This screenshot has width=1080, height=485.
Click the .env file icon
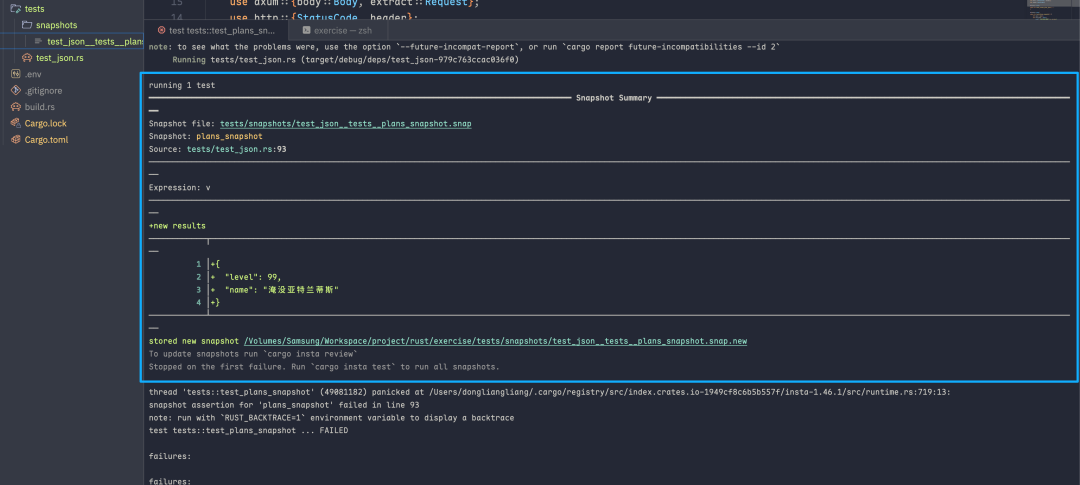pos(15,74)
